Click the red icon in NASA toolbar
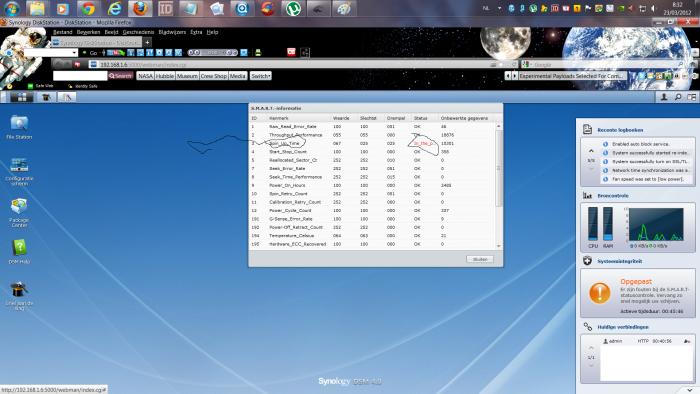Image resolution: width=700 pixels, height=394 pixels. [291, 52]
